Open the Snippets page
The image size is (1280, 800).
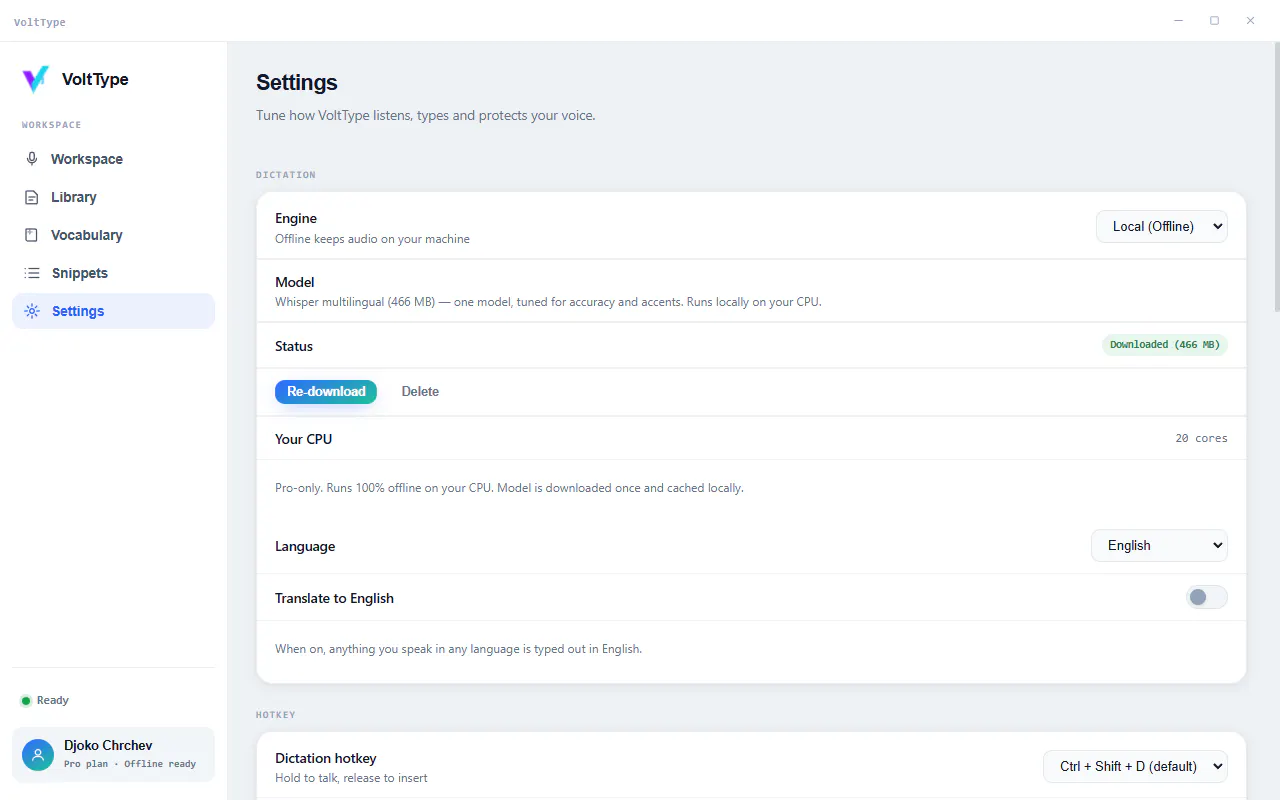point(113,273)
